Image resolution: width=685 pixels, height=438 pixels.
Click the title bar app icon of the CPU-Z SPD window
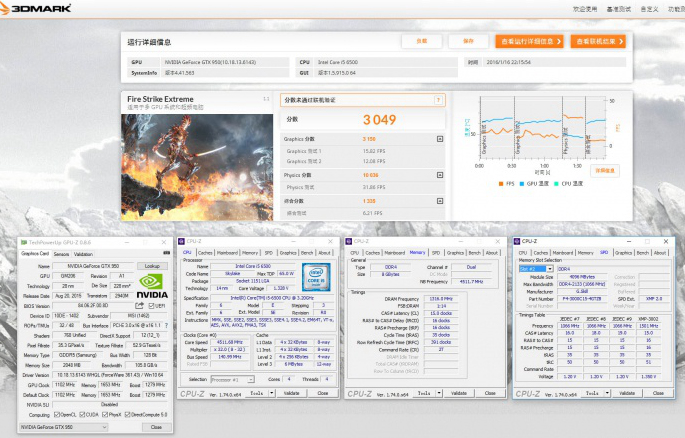[517, 241]
